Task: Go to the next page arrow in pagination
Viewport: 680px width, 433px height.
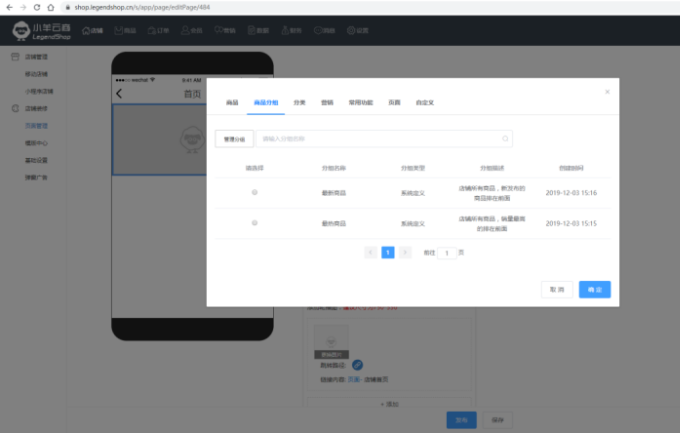Action: coord(405,253)
